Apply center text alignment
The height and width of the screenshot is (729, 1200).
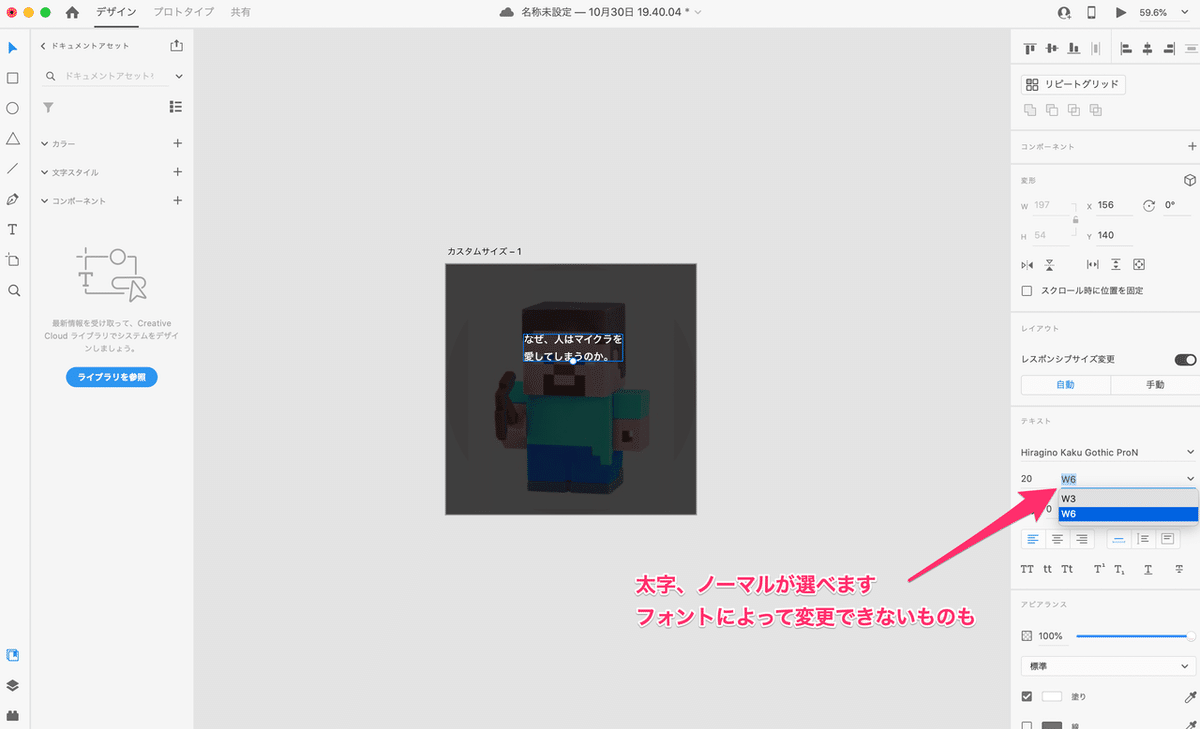[1057, 538]
